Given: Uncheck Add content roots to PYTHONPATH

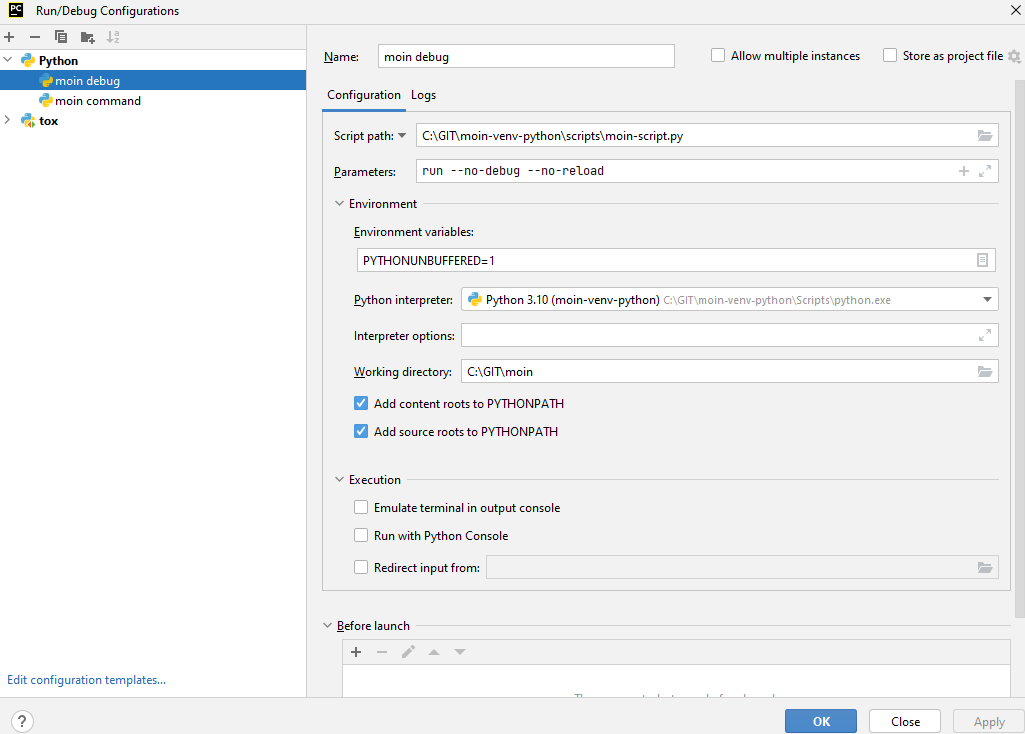Looking at the screenshot, I should (361, 403).
